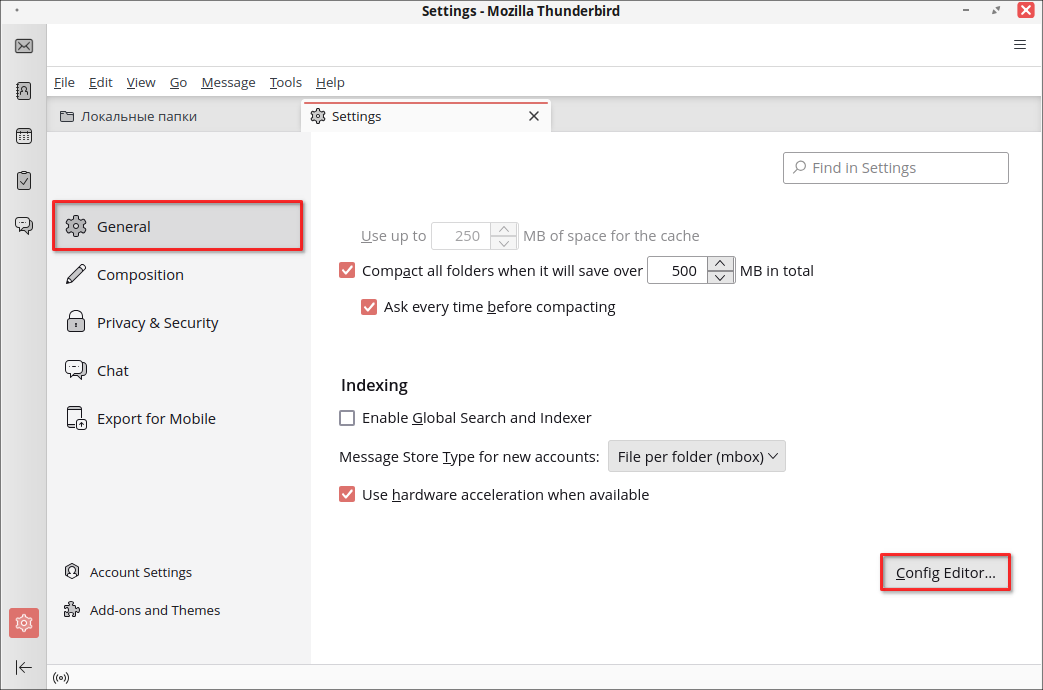Close the Settings tab
1043x690 pixels.
tap(533, 116)
